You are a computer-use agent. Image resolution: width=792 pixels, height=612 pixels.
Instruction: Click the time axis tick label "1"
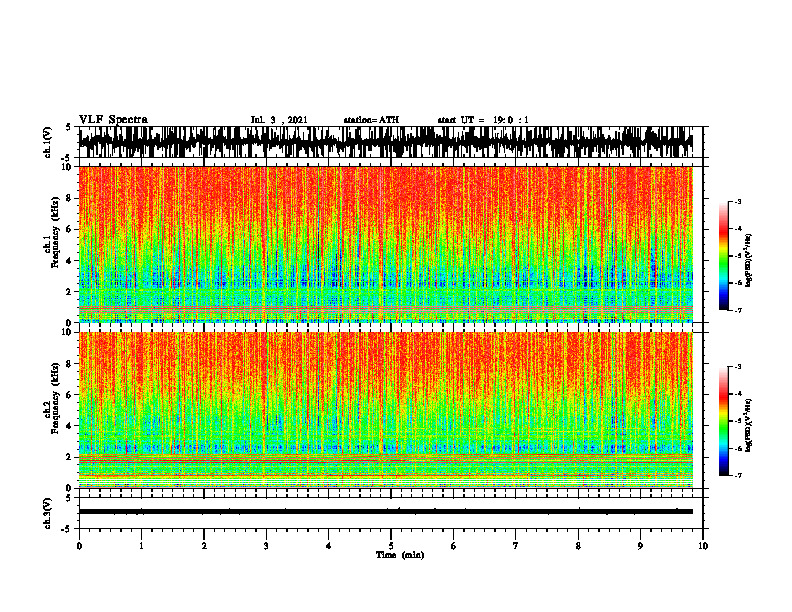point(141,546)
